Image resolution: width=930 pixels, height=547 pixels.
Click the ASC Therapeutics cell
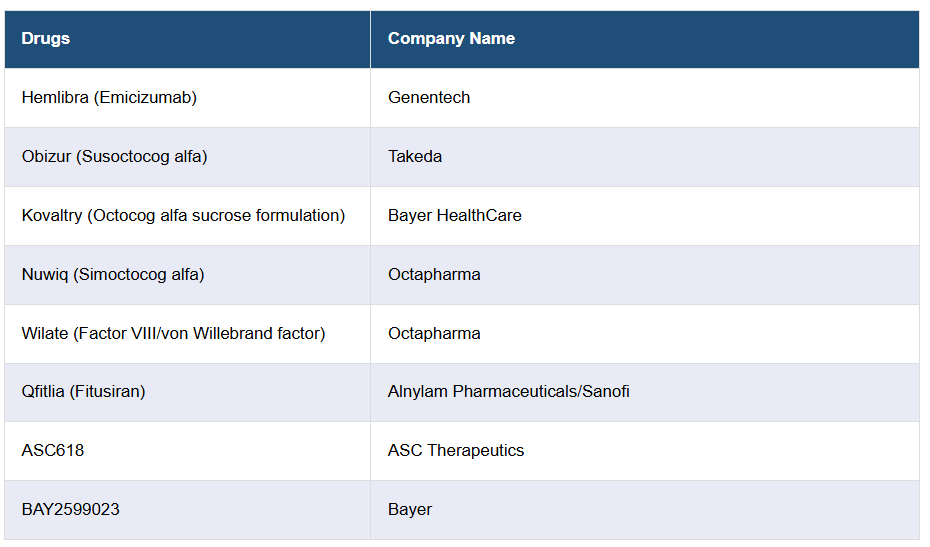456,451
